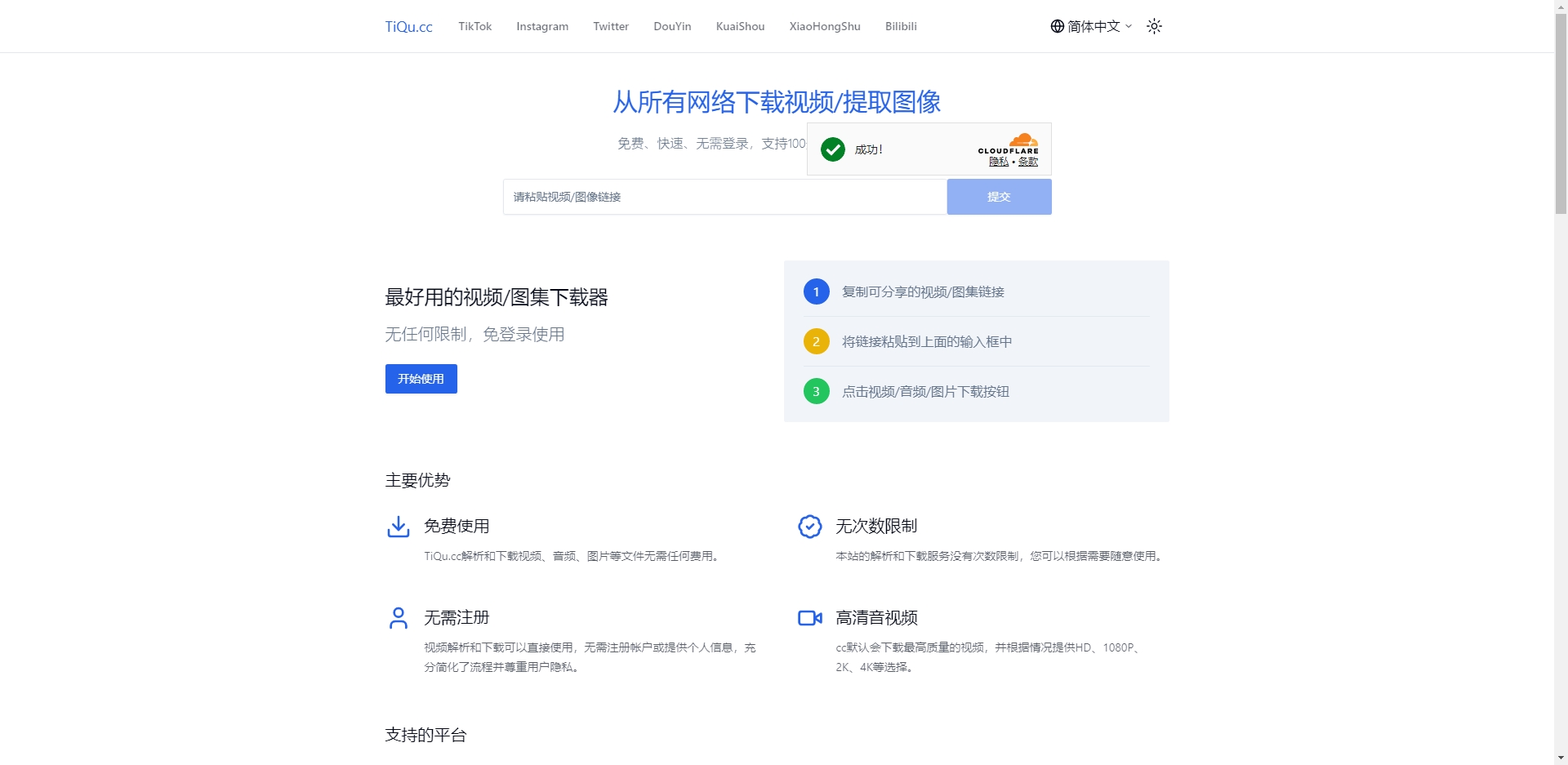
Task: Click step circle 3 in the instructions panel
Action: click(x=816, y=391)
